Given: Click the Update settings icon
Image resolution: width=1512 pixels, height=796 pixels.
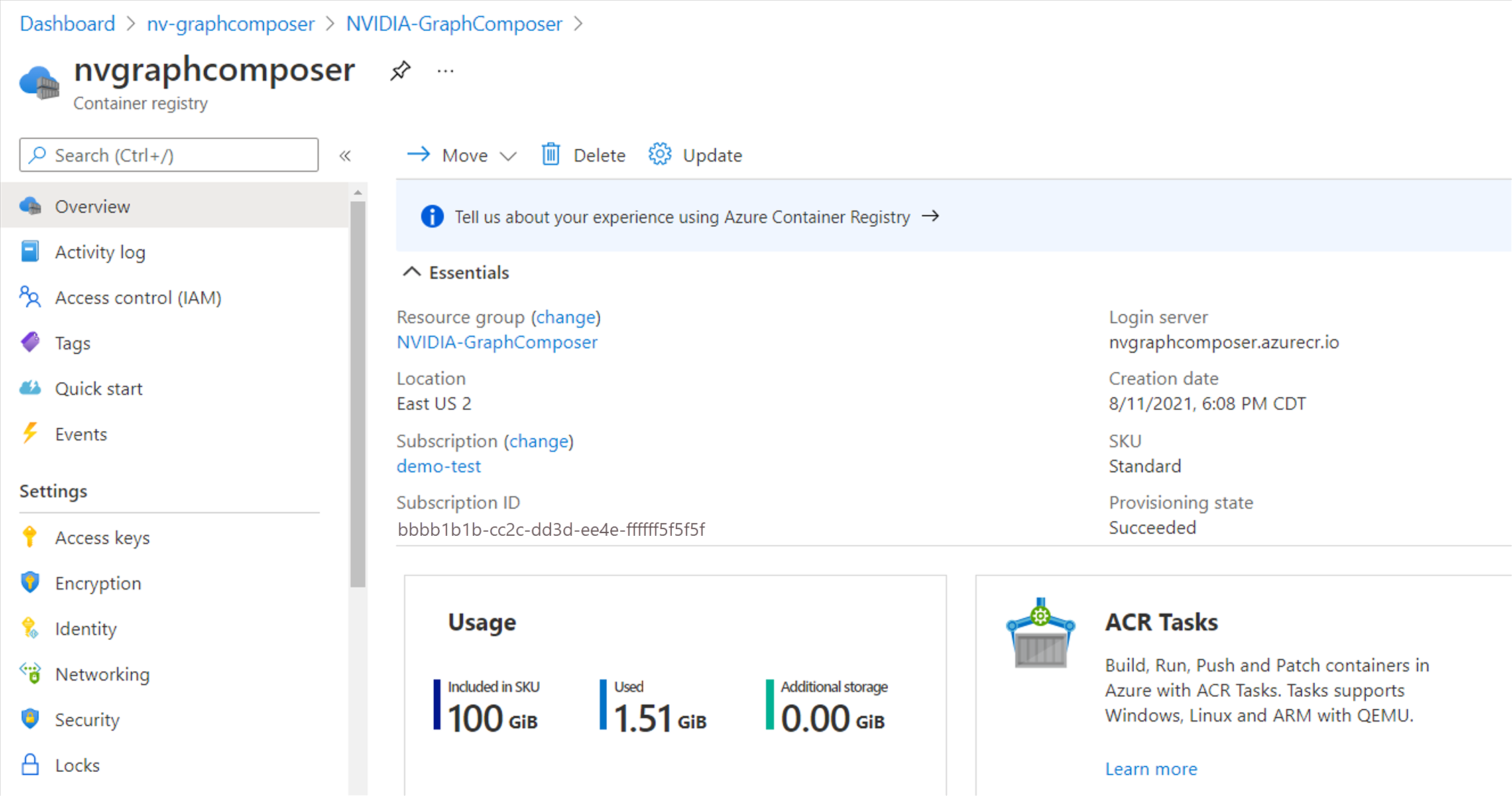Looking at the screenshot, I should [x=659, y=155].
